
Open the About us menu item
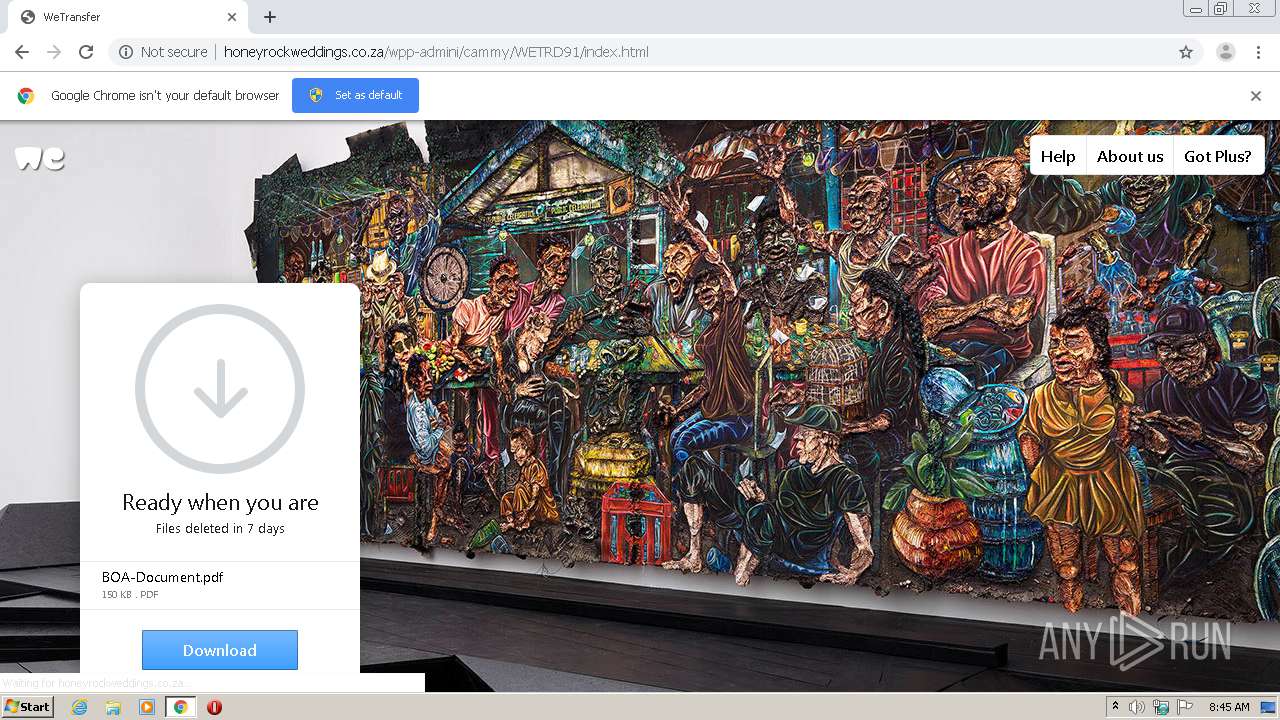(x=1130, y=156)
